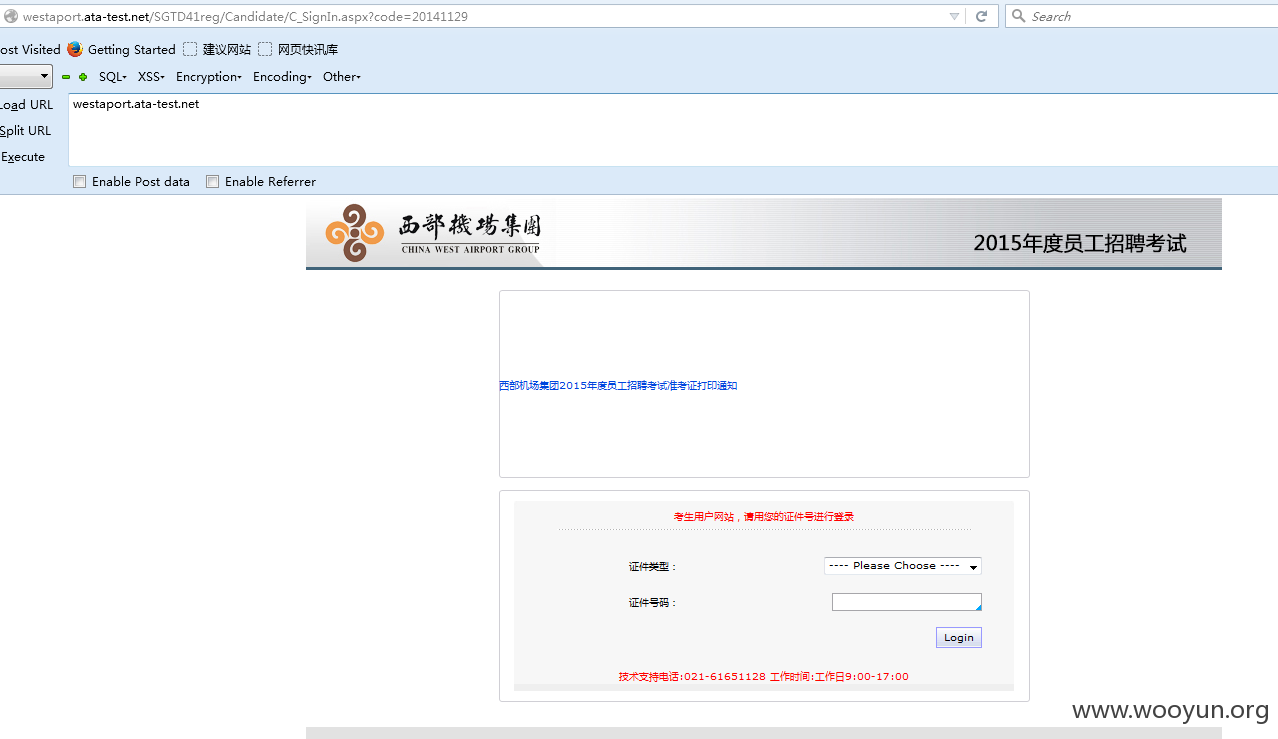
Task: Open the Encryption menu
Action: click(209, 77)
